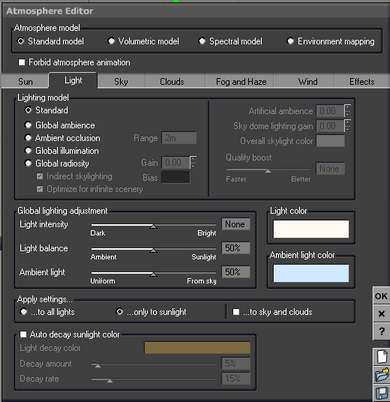Click the new atmosphere page icon
The height and width of the screenshot is (402, 390).
click(382, 356)
